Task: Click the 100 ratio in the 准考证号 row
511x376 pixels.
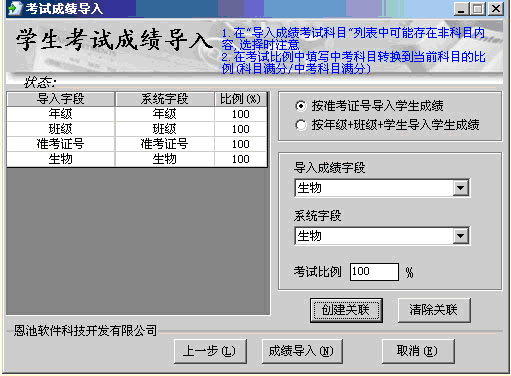Action: pyautogui.click(x=240, y=144)
